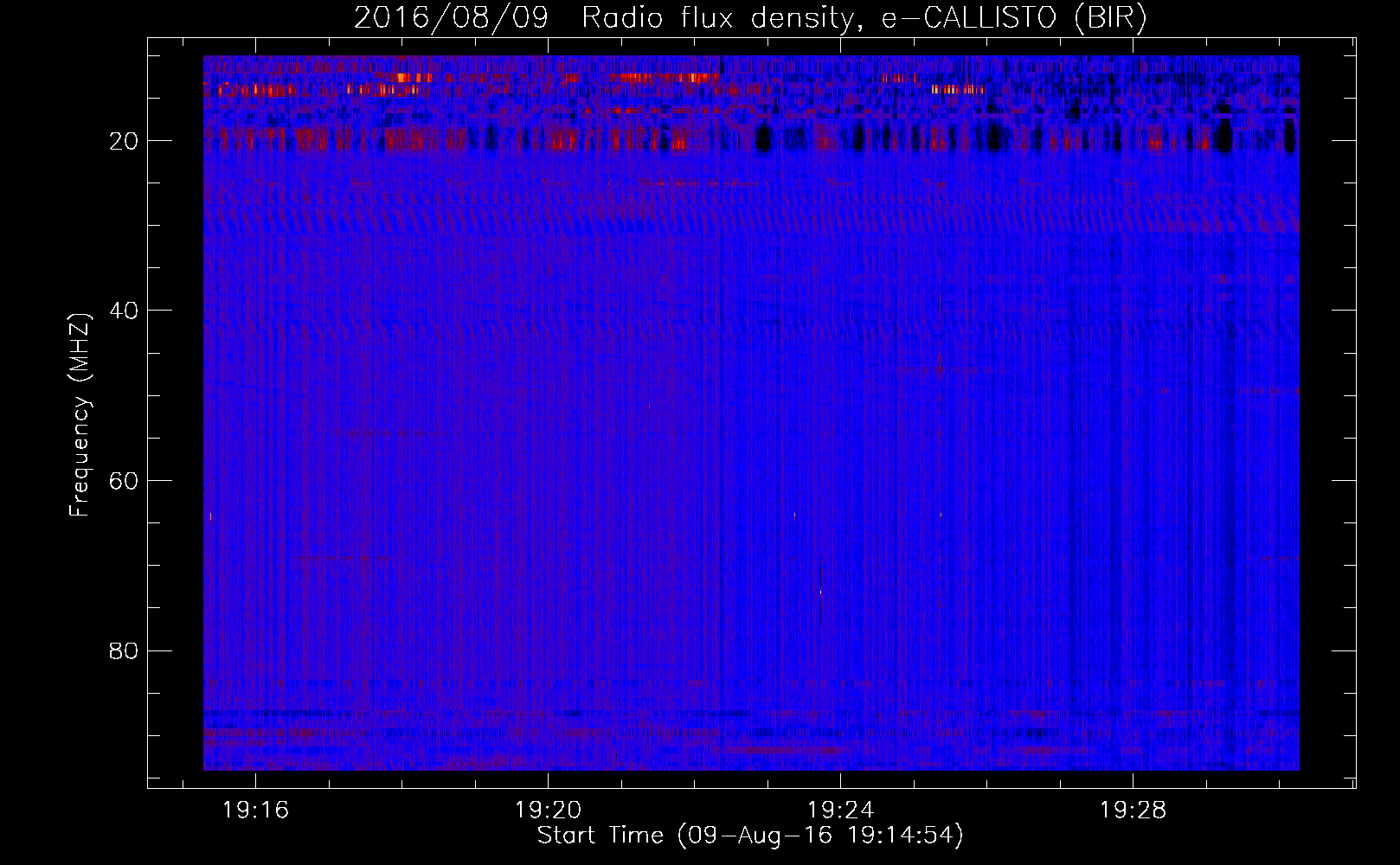
Task: Click the 60 MHz frequency tick label
Action: [125, 481]
